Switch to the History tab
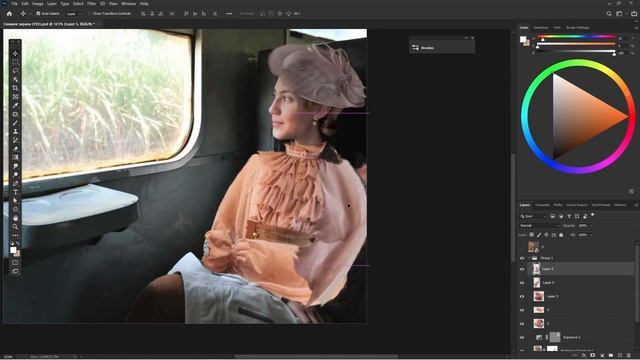The height and width of the screenshot is (360, 640). tap(620, 205)
